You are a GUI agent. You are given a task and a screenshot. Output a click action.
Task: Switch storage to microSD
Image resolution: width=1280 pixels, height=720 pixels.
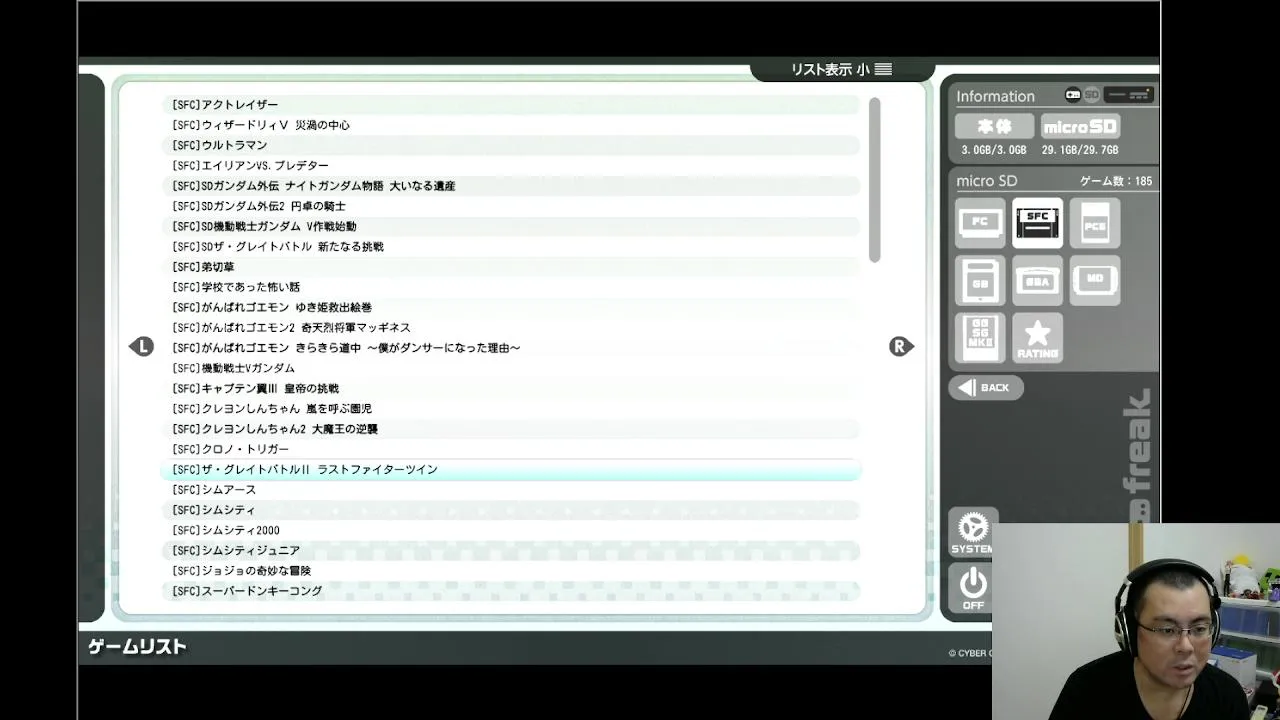click(x=1080, y=126)
